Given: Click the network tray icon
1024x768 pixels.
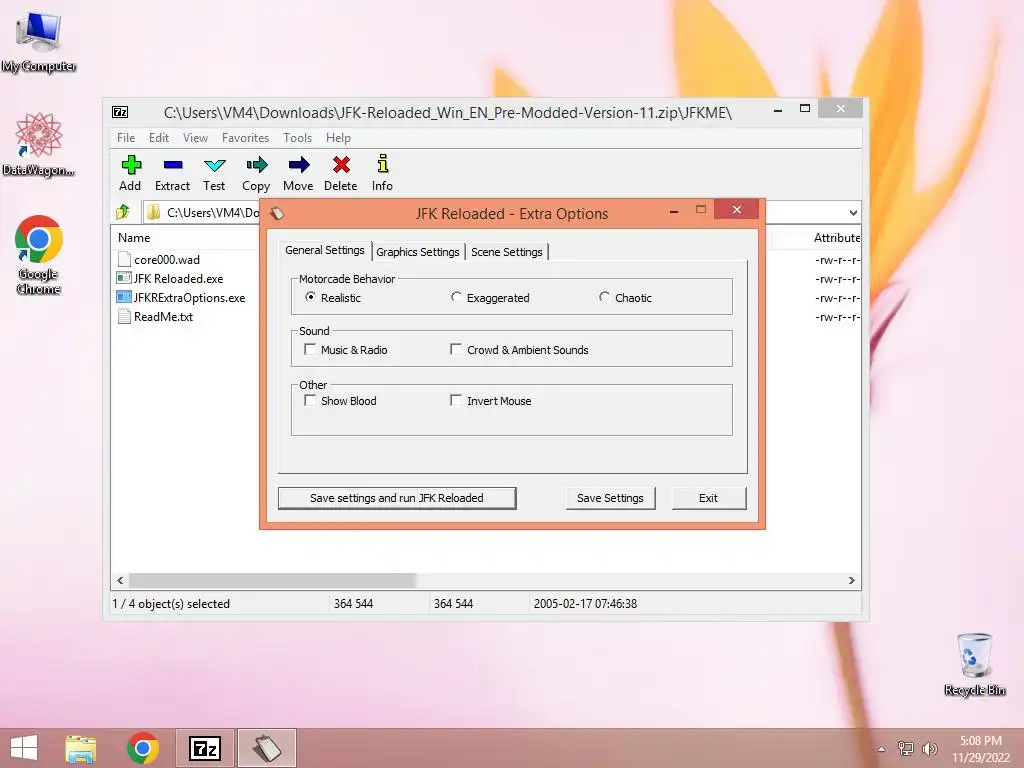Looking at the screenshot, I should click(905, 749).
